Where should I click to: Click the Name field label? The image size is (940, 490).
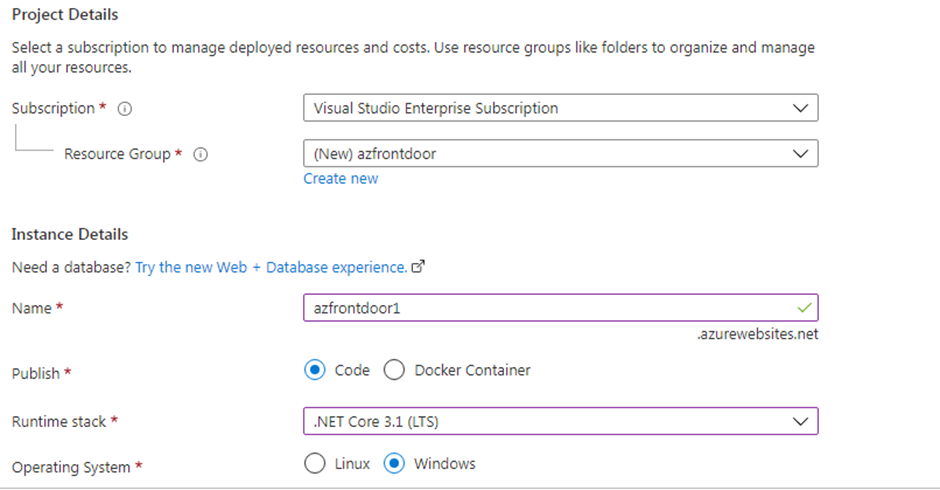click(x=32, y=308)
